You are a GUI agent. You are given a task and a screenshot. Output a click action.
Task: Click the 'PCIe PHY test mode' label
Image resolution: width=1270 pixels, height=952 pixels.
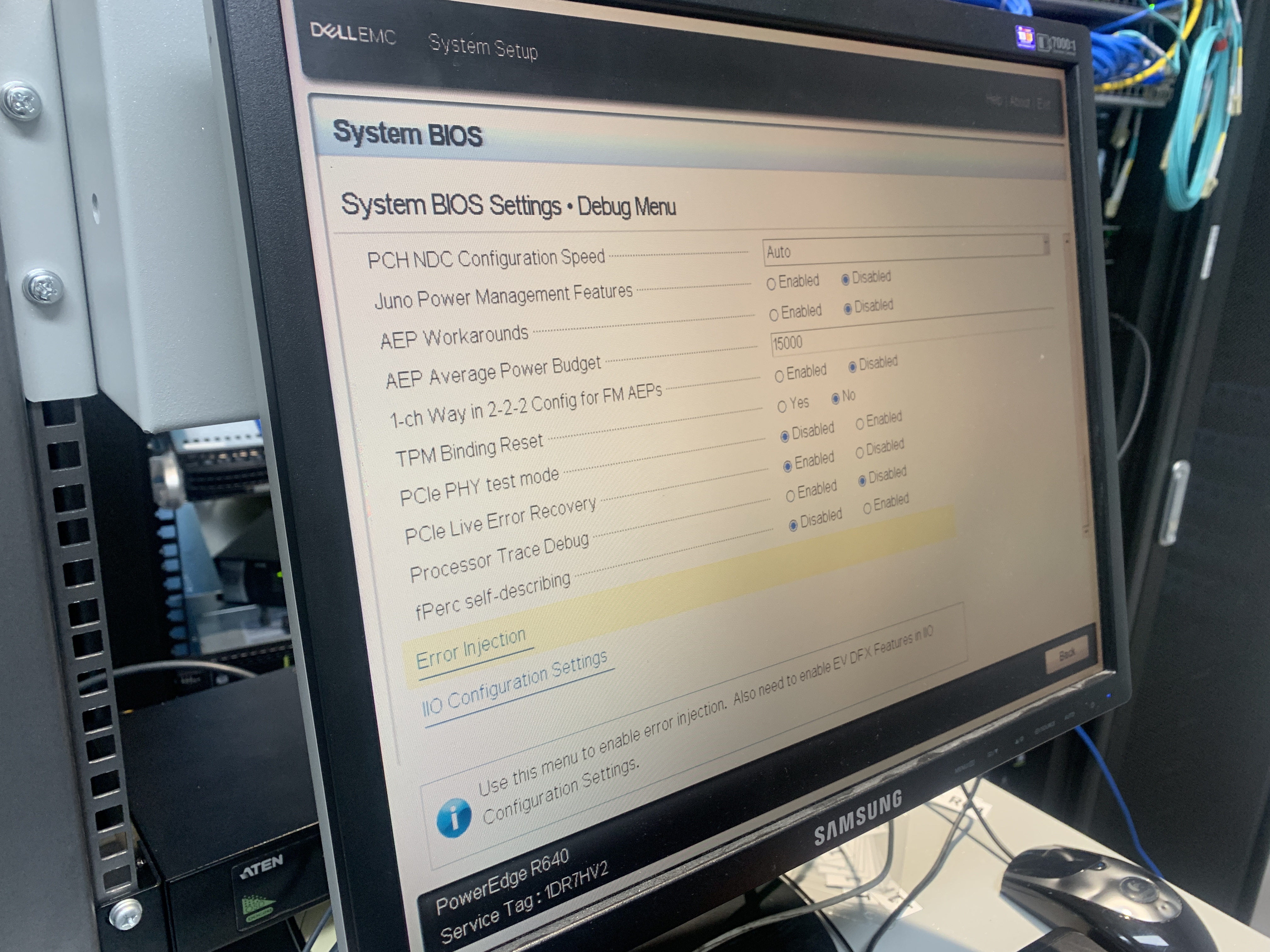tap(479, 487)
